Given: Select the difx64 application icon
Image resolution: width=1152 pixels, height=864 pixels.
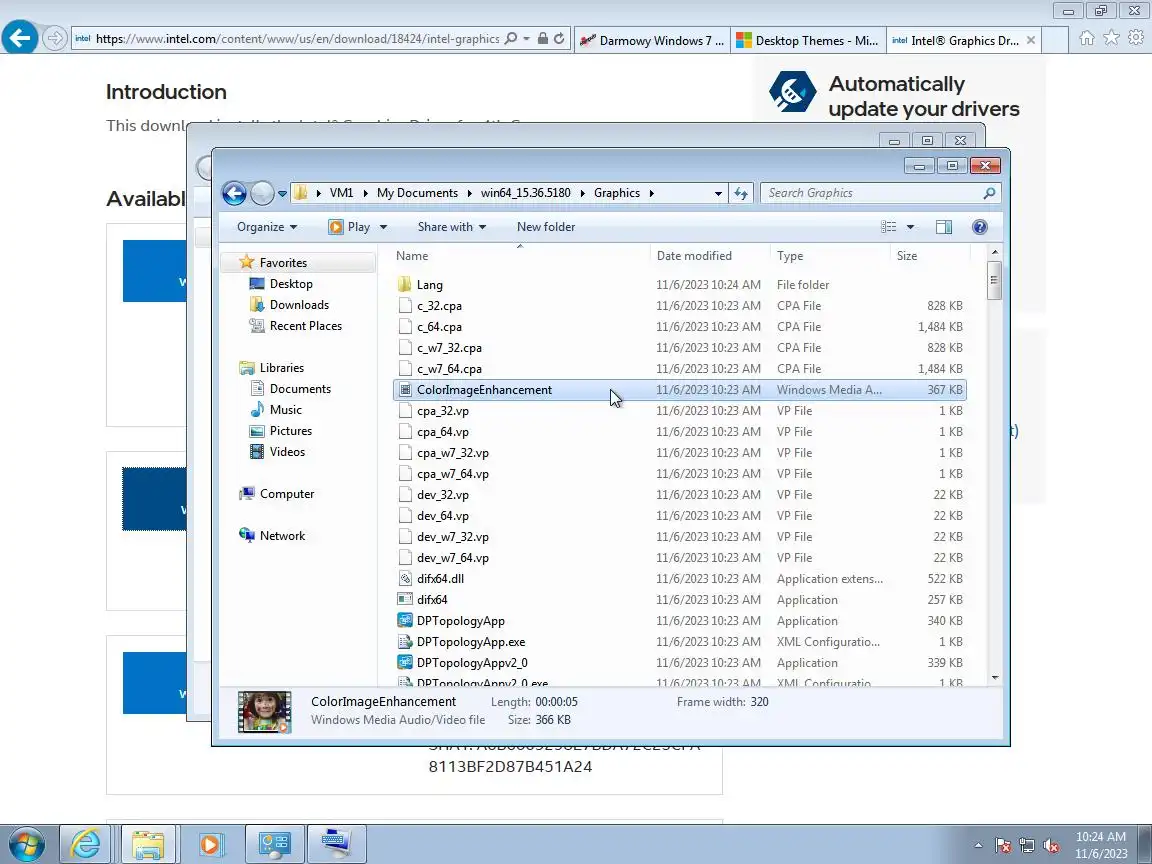Looking at the screenshot, I should tap(405, 600).
